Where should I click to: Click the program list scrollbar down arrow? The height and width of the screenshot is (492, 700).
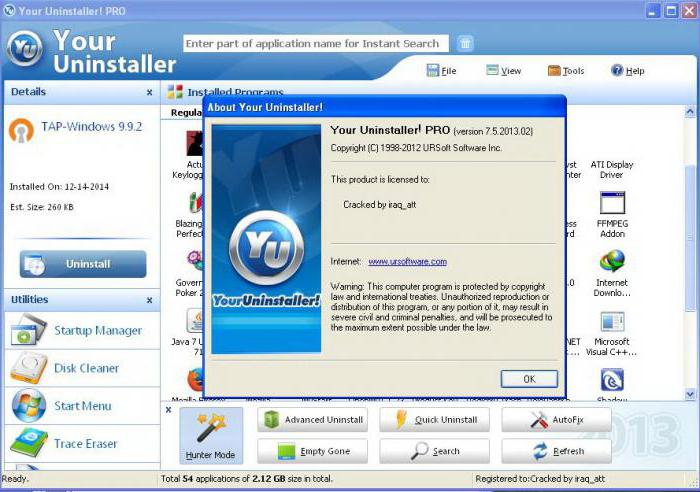(x=690, y=394)
